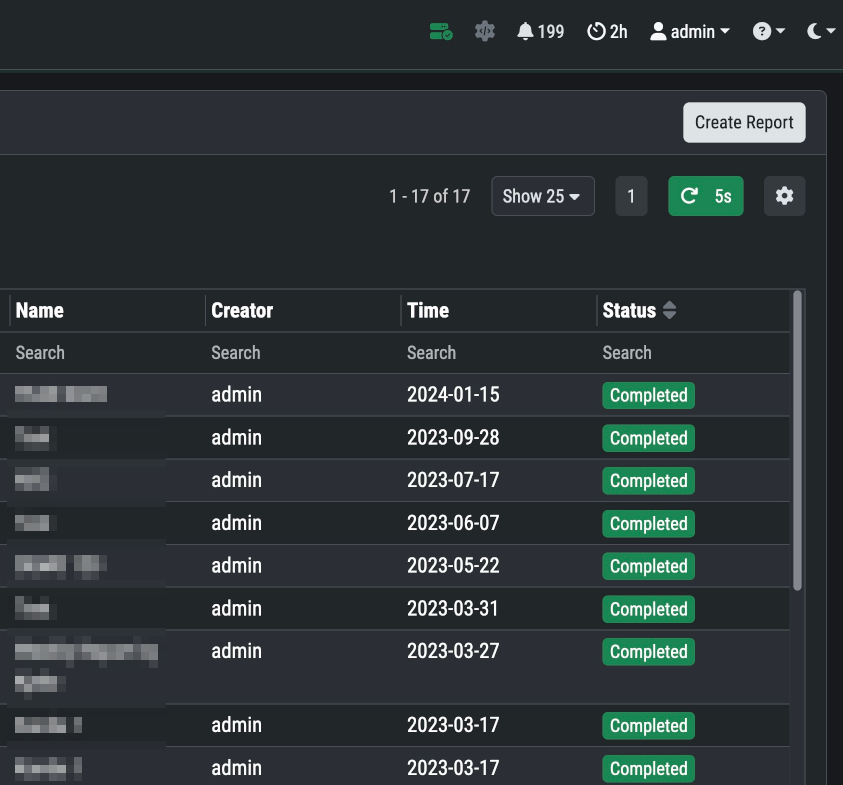Go to page 1 of results
The image size is (843, 785).
[x=631, y=196]
